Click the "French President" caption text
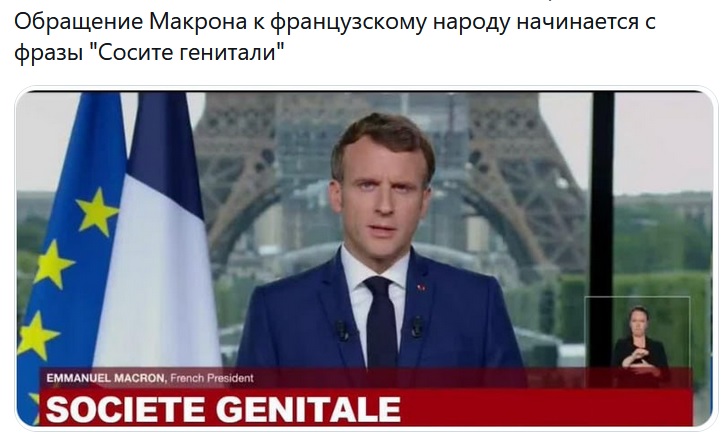 pyautogui.click(x=212, y=378)
